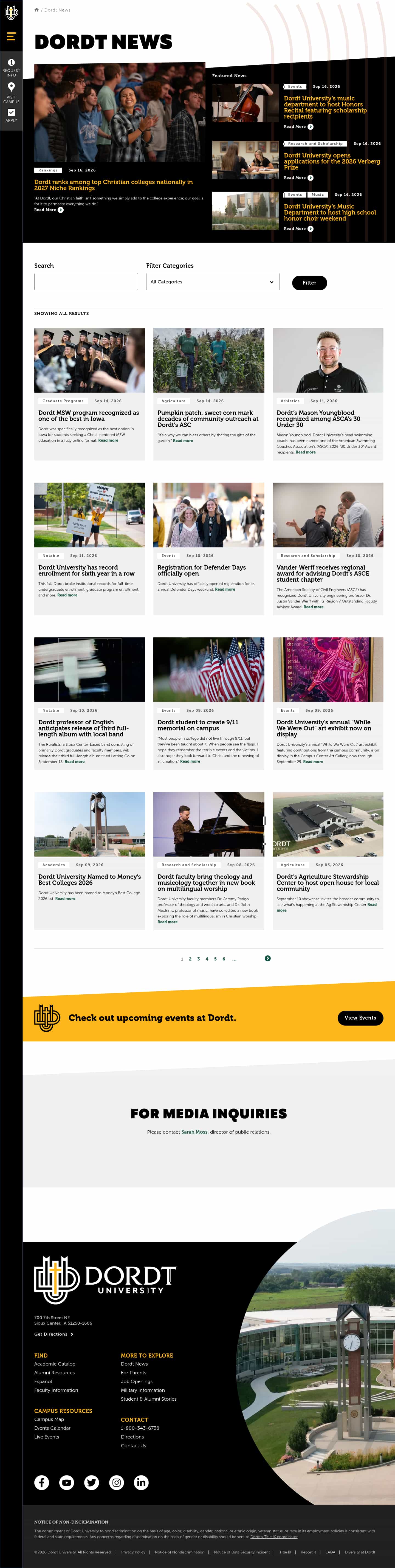This screenshot has width=395, height=1568.
Task: Open Money's Best Colleges 2026 article
Action: coord(89,880)
